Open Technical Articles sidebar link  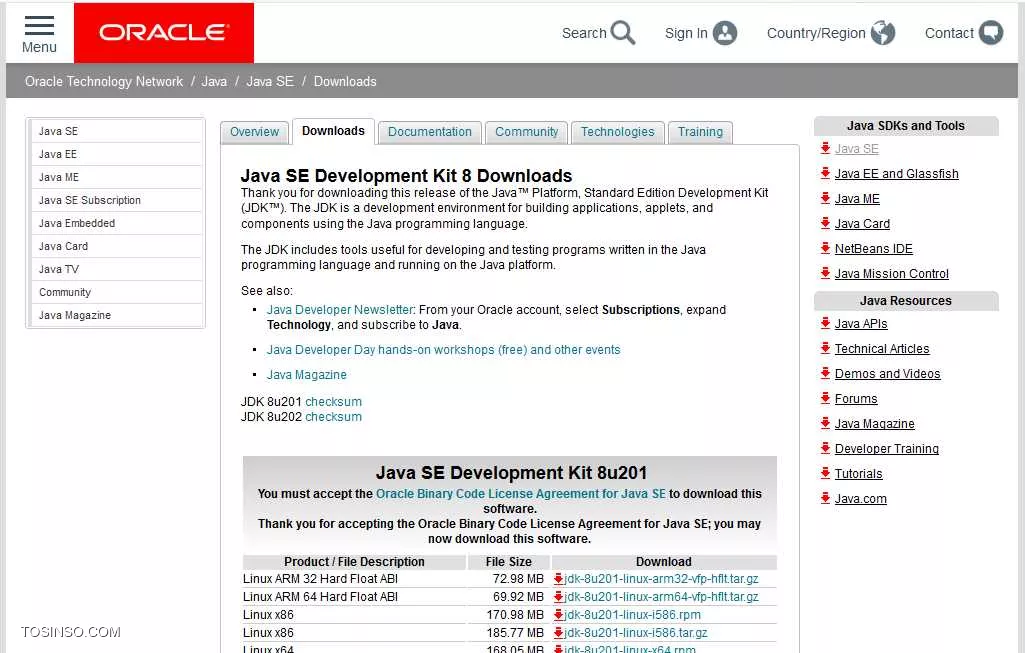click(x=882, y=348)
